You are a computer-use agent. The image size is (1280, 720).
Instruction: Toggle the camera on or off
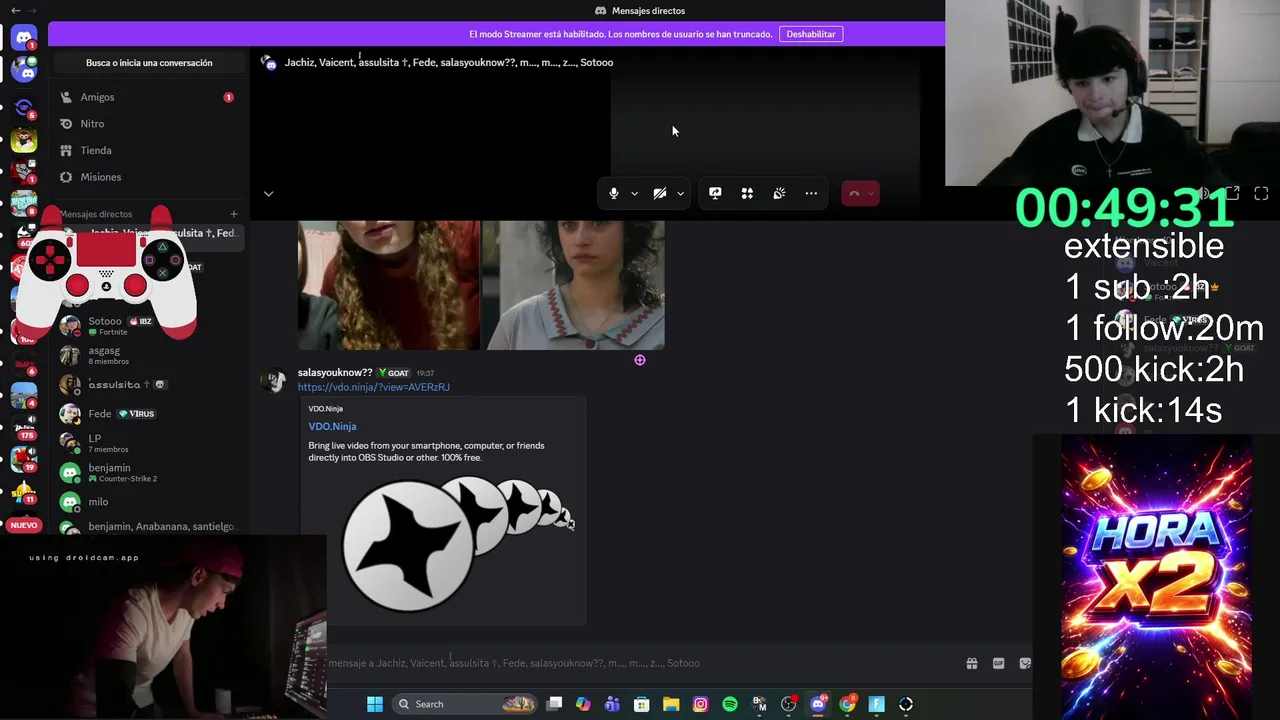click(660, 193)
